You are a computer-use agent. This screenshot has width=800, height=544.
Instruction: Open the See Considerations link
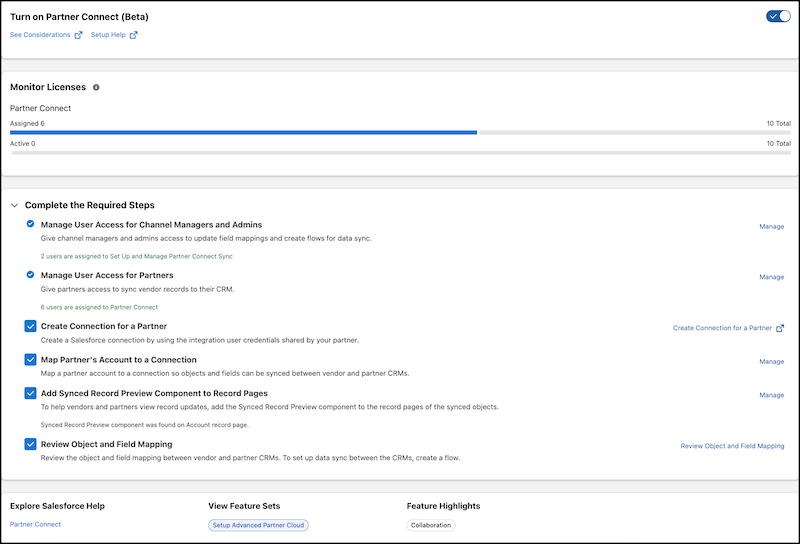click(40, 35)
